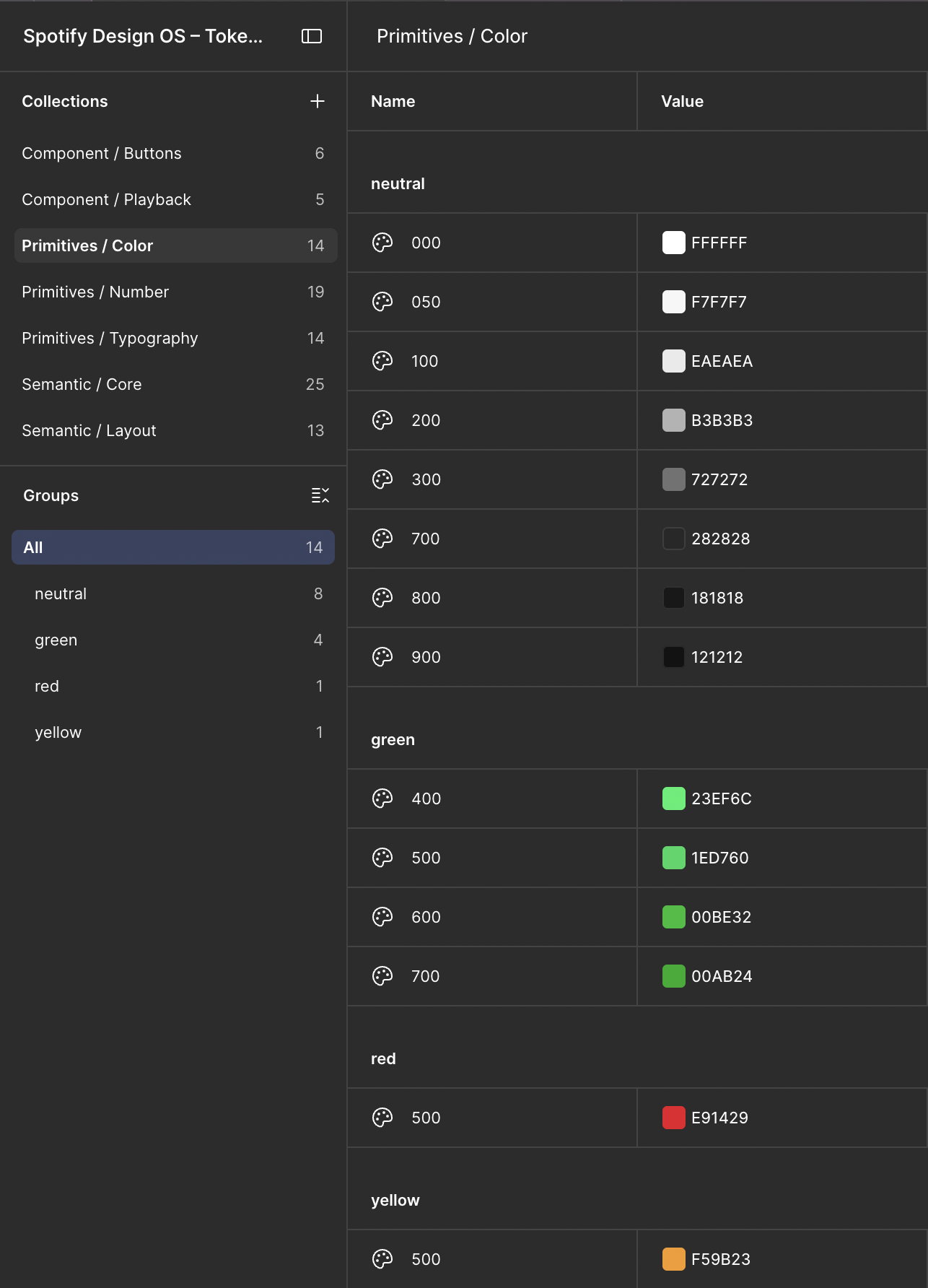Click palette icon for neutral 700
The width and height of the screenshot is (928, 1288).
(382, 539)
